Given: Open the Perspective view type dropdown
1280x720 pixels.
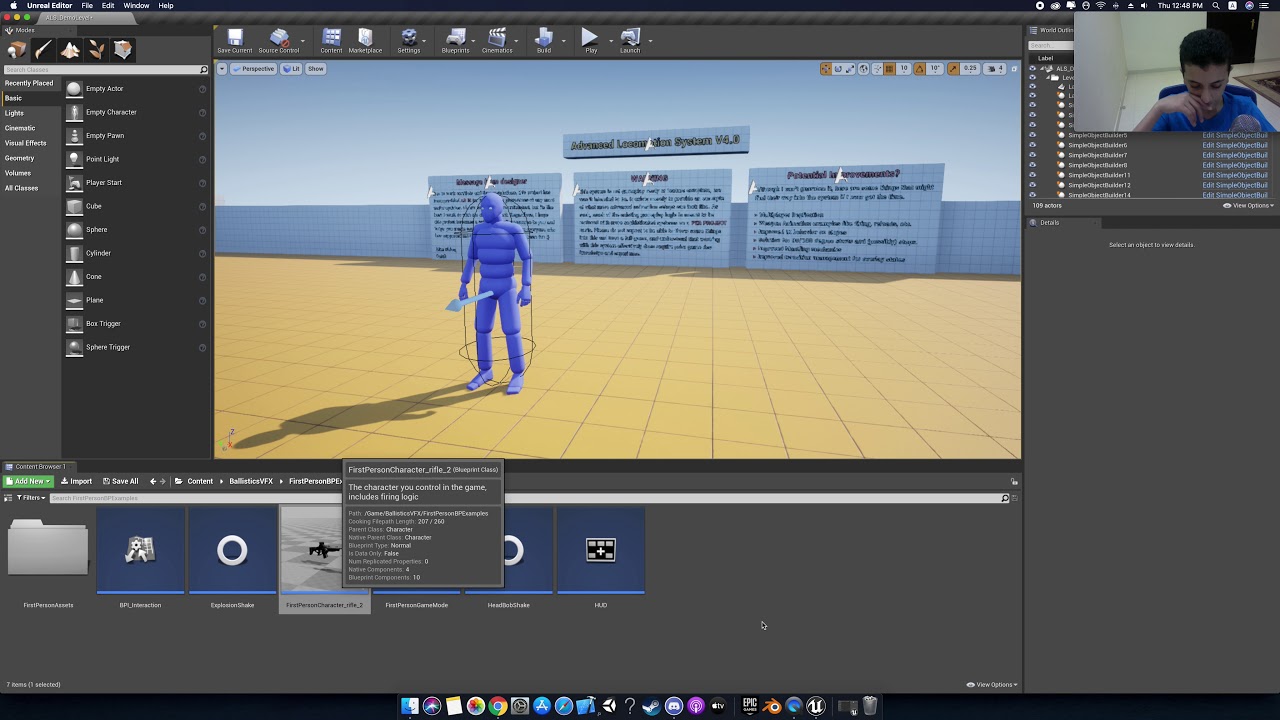Looking at the screenshot, I should point(254,69).
